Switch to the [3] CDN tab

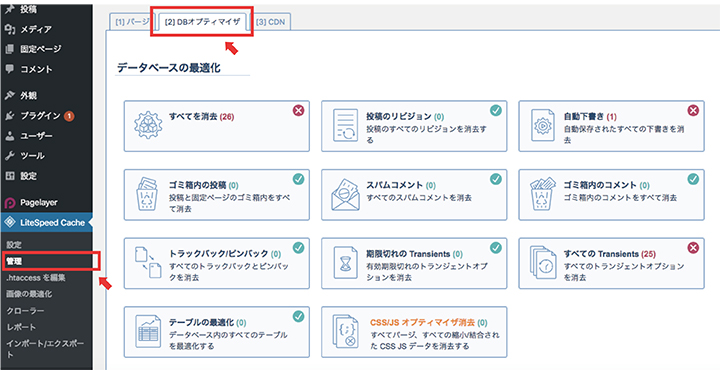coord(271,22)
